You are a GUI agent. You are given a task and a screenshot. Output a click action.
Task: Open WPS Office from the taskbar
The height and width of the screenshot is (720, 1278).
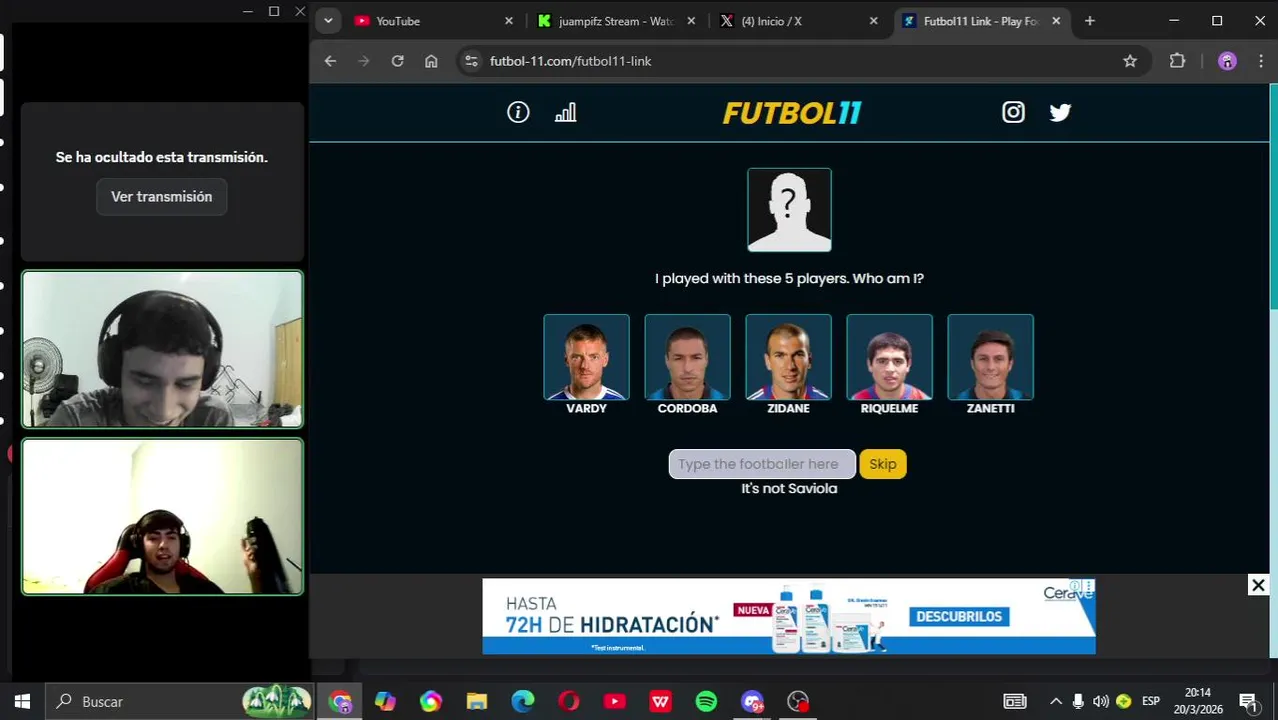coord(661,702)
